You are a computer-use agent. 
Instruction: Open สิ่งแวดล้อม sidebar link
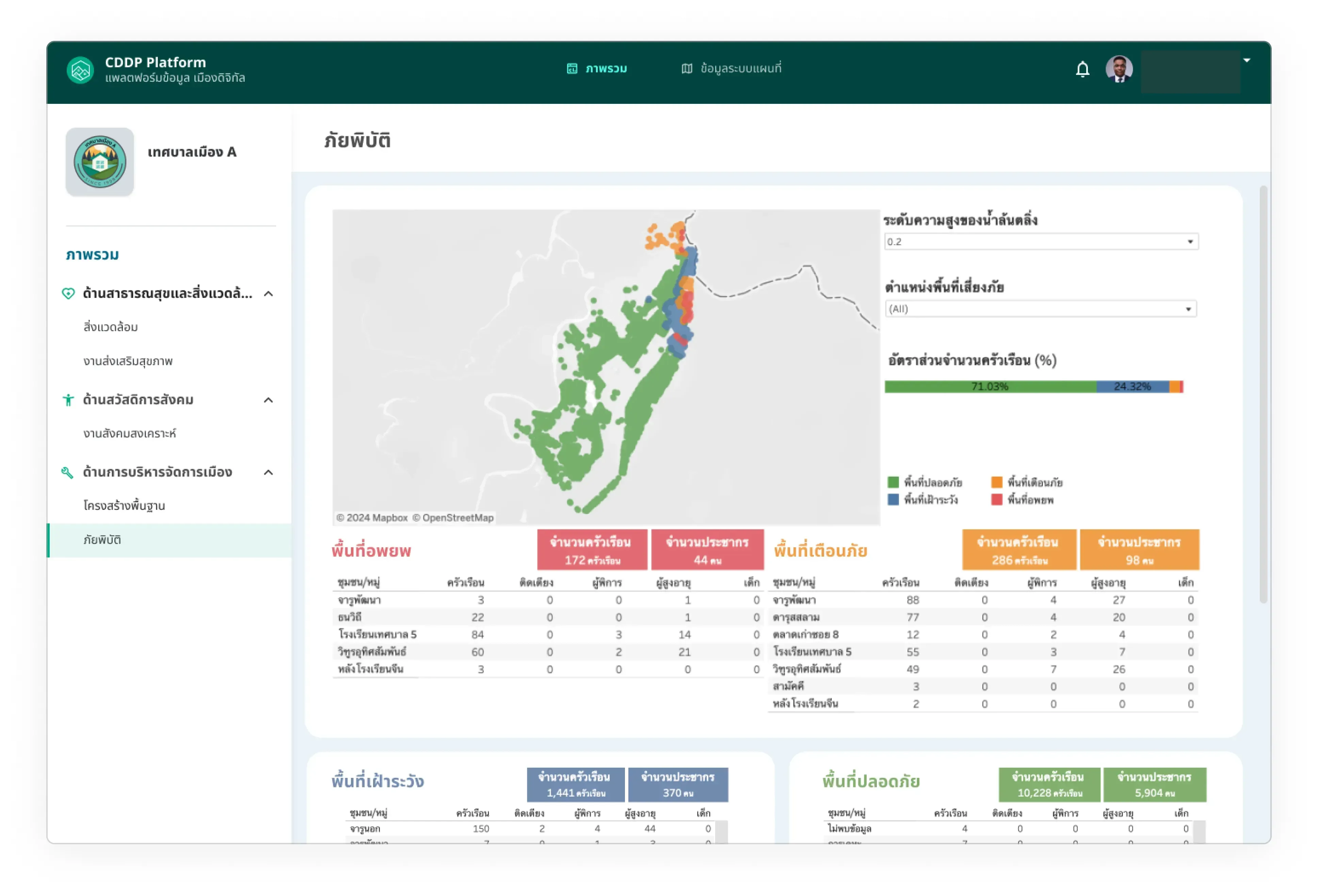(111, 327)
